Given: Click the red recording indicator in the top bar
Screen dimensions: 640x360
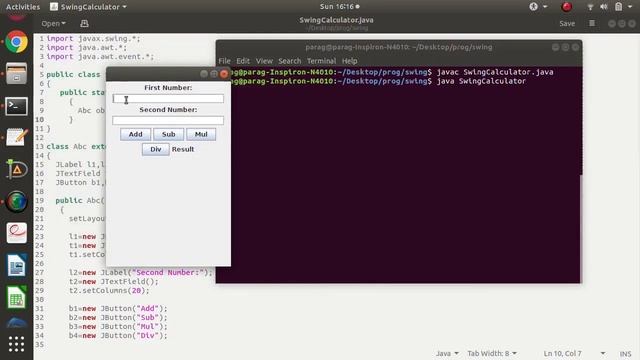Looking at the screenshot, I should click(x=567, y=7).
